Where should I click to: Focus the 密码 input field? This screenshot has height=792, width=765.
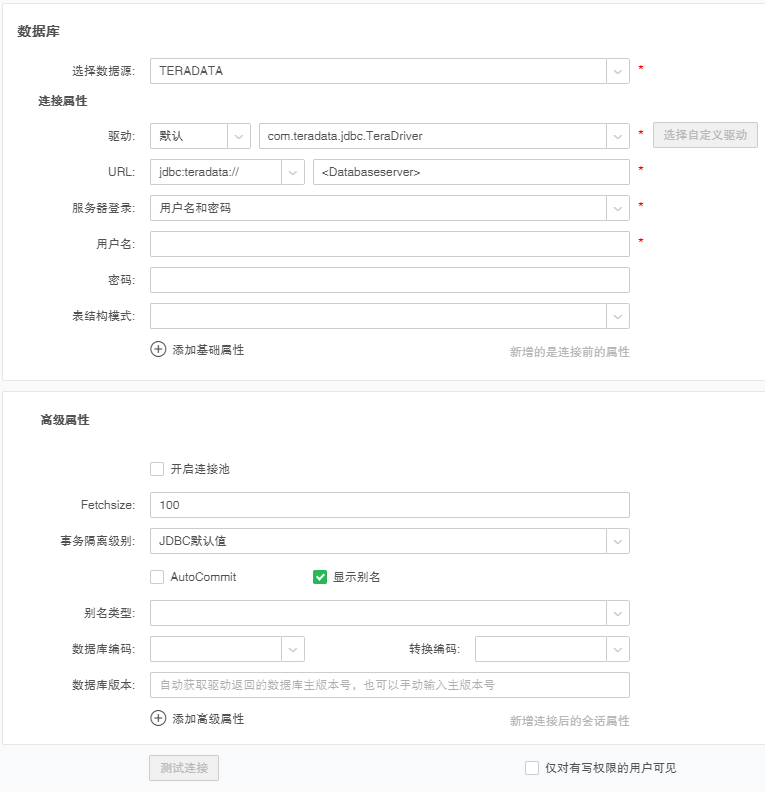pyautogui.click(x=389, y=280)
